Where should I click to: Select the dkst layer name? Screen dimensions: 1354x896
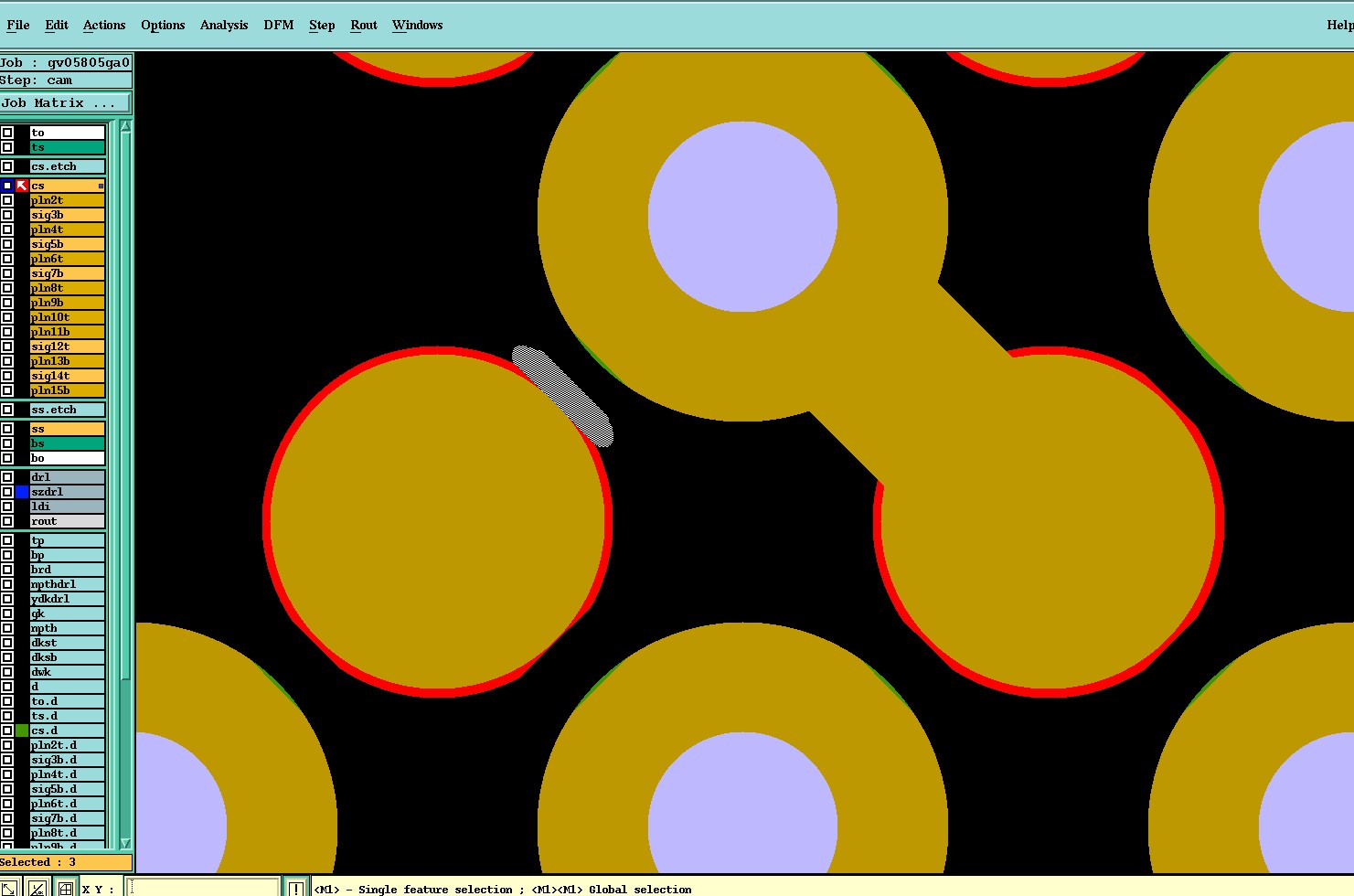pos(68,643)
